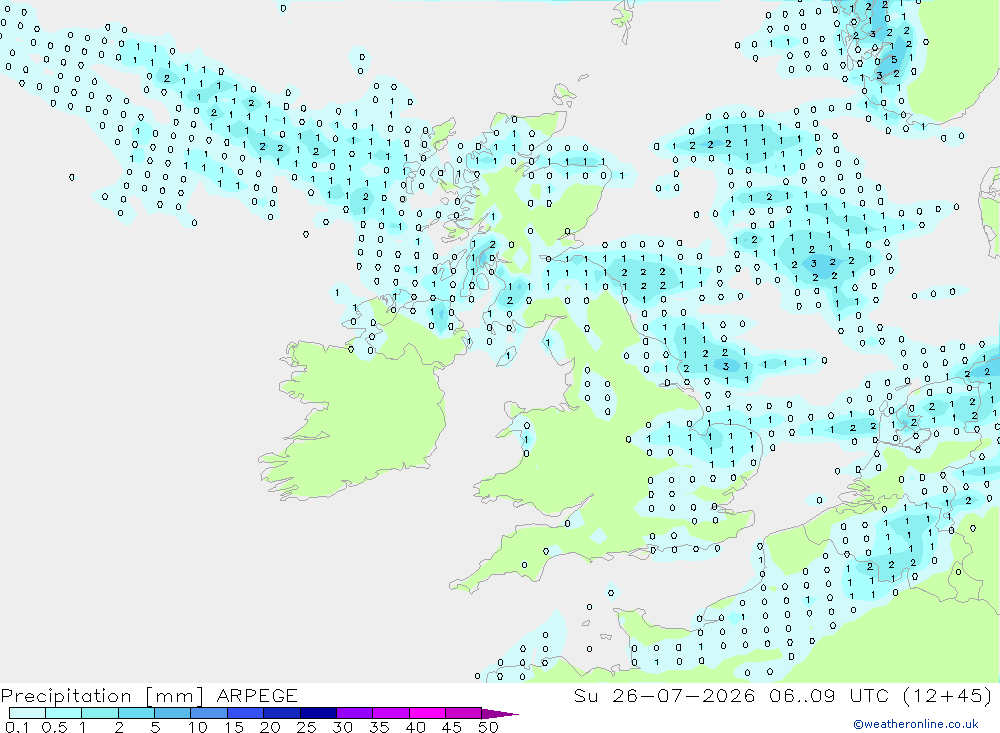The width and height of the screenshot is (1000, 733).
Task: Click the palest swatch between 0.1 and 0.5
Action: (x=27, y=713)
